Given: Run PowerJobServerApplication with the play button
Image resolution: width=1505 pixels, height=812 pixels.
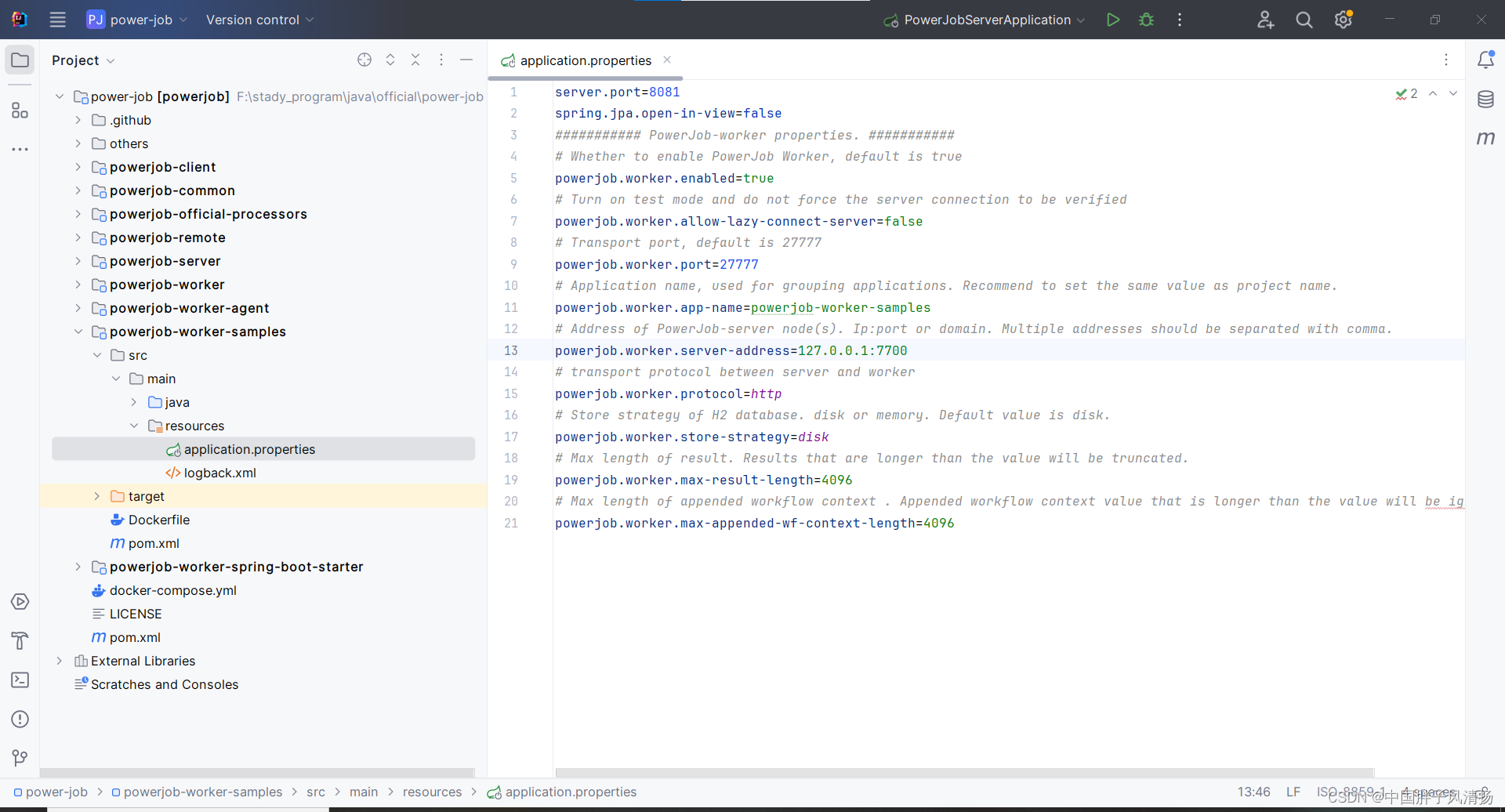Looking at the screenshot, I should coord(1112,20).
